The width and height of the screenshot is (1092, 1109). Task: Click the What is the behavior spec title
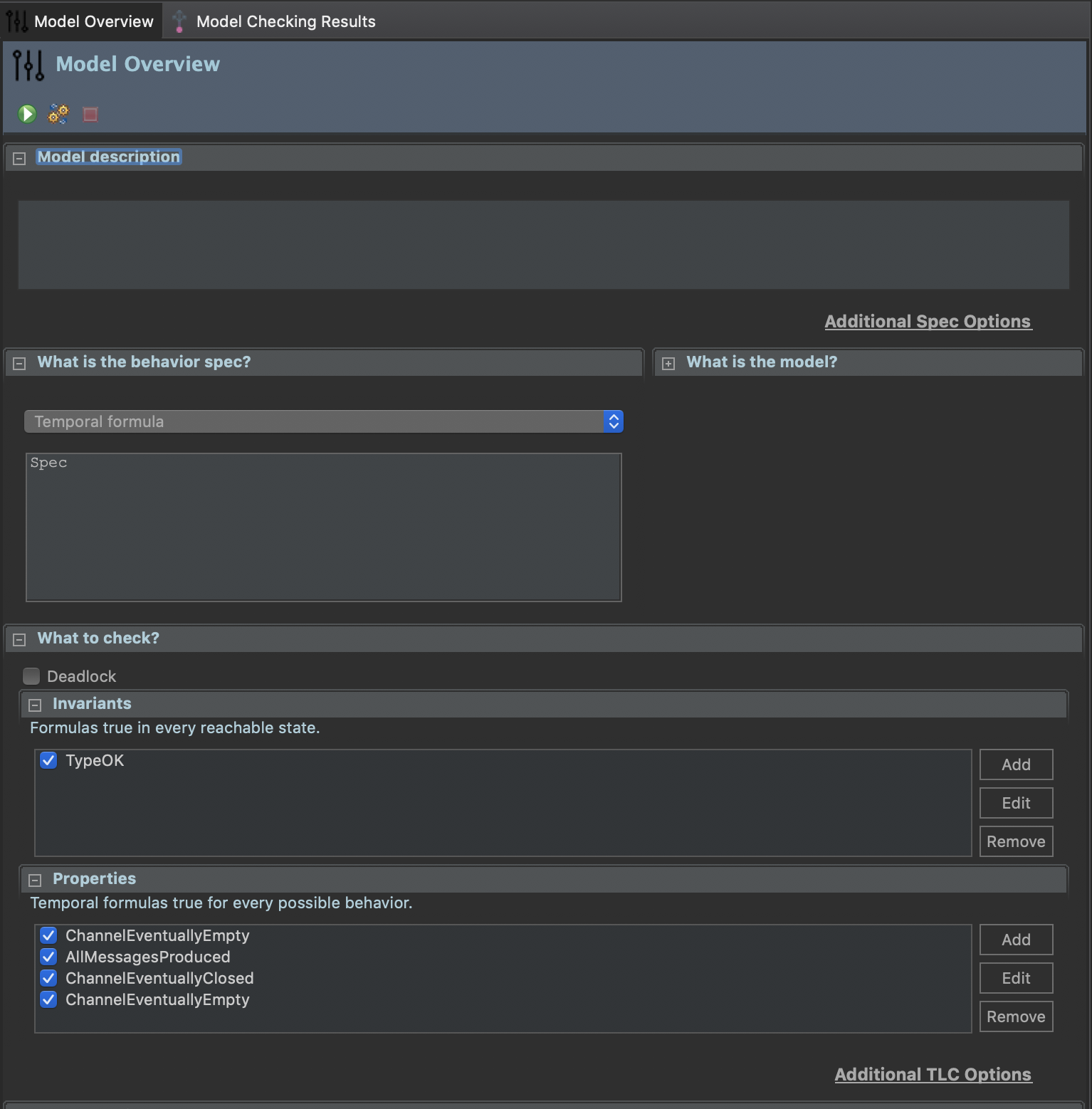point(144,362)
